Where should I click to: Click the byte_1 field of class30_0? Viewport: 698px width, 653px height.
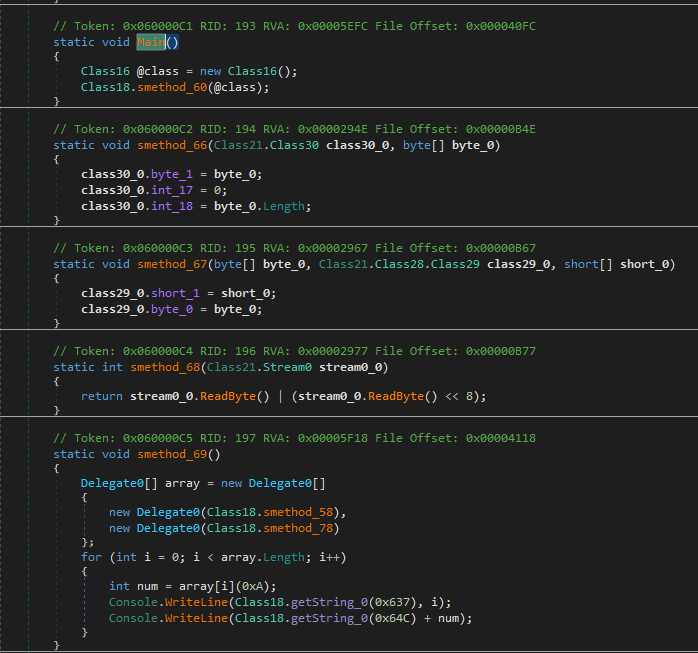(x=169, y=174)
